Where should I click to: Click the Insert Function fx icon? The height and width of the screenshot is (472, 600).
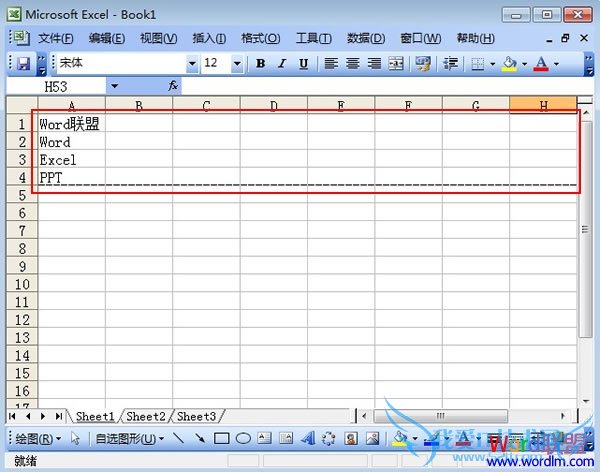[174, 87]
